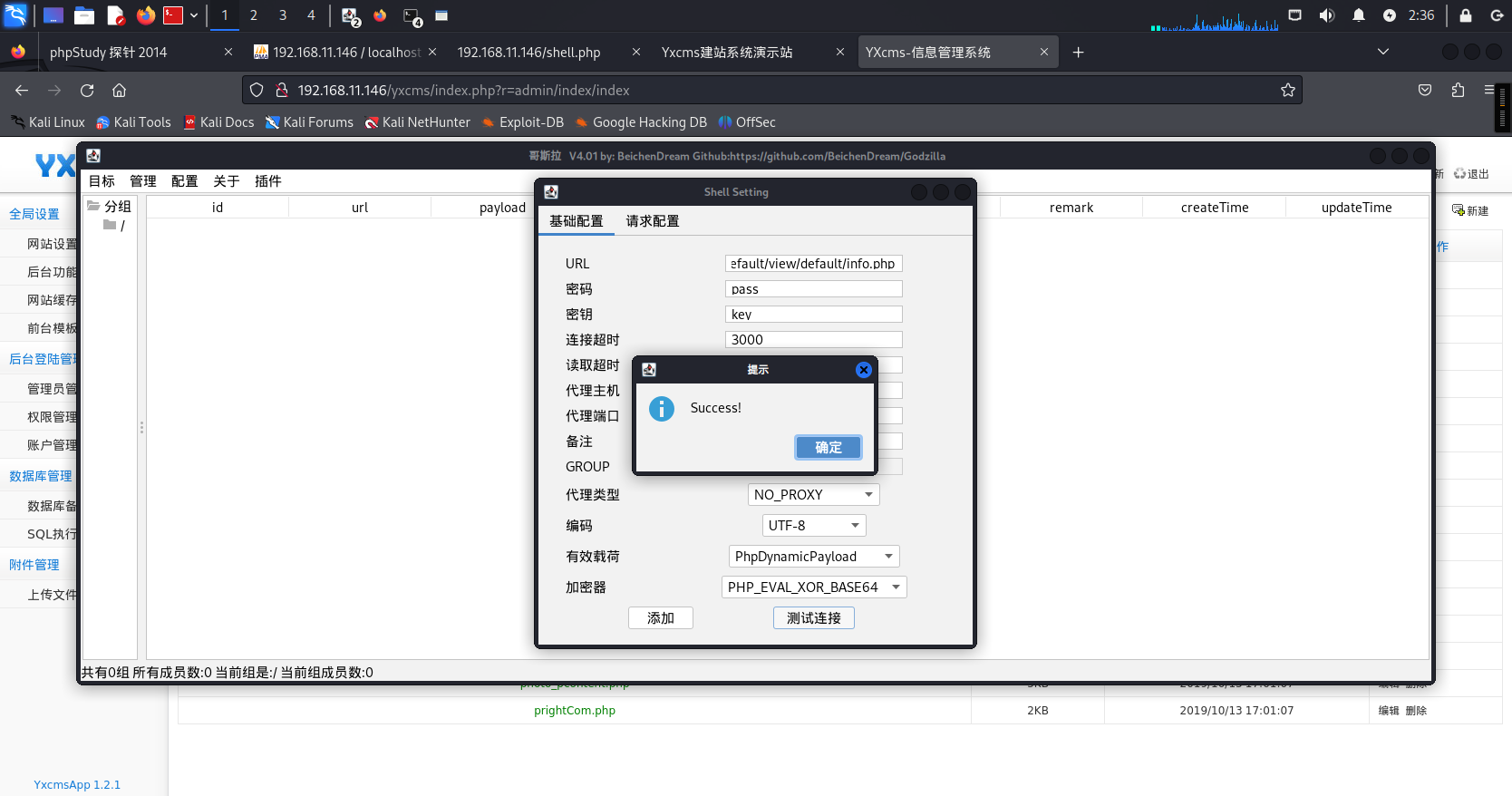Open SQL执行 in the sidebar
Screen dimensions: 1512x796
pos(52,534)
